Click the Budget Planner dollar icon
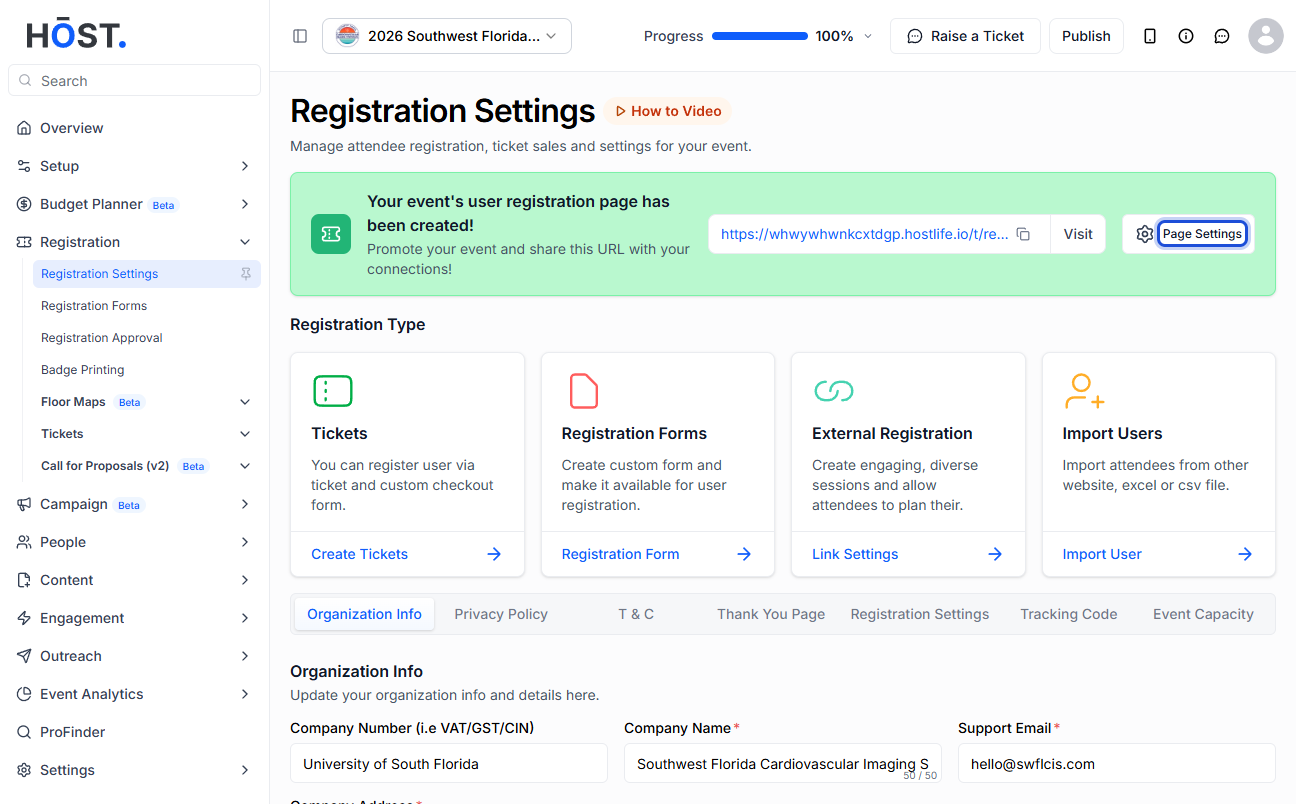1296x804 pixels. pyautogui.click(x=24, y=204)
